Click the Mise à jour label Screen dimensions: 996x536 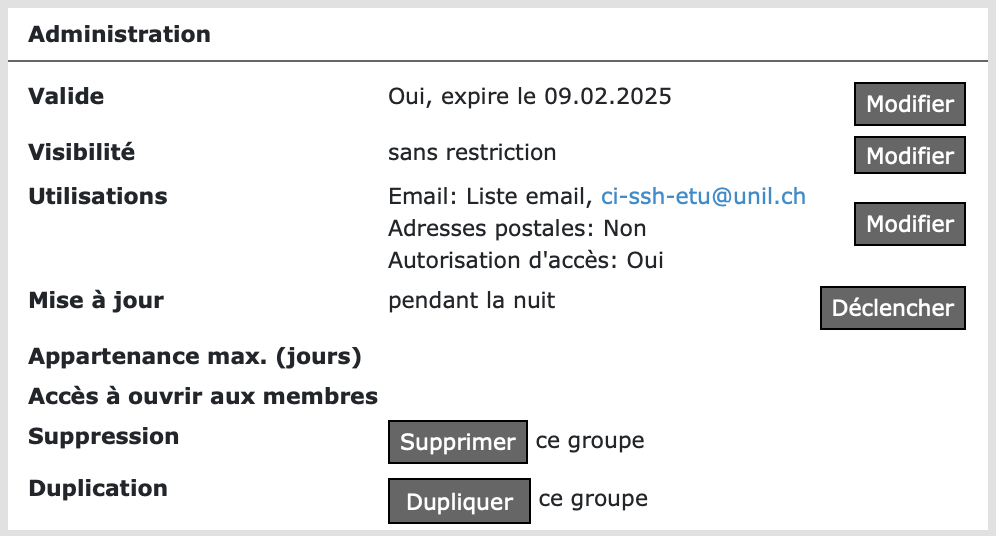pyautogui.click(x=96, y=300)
